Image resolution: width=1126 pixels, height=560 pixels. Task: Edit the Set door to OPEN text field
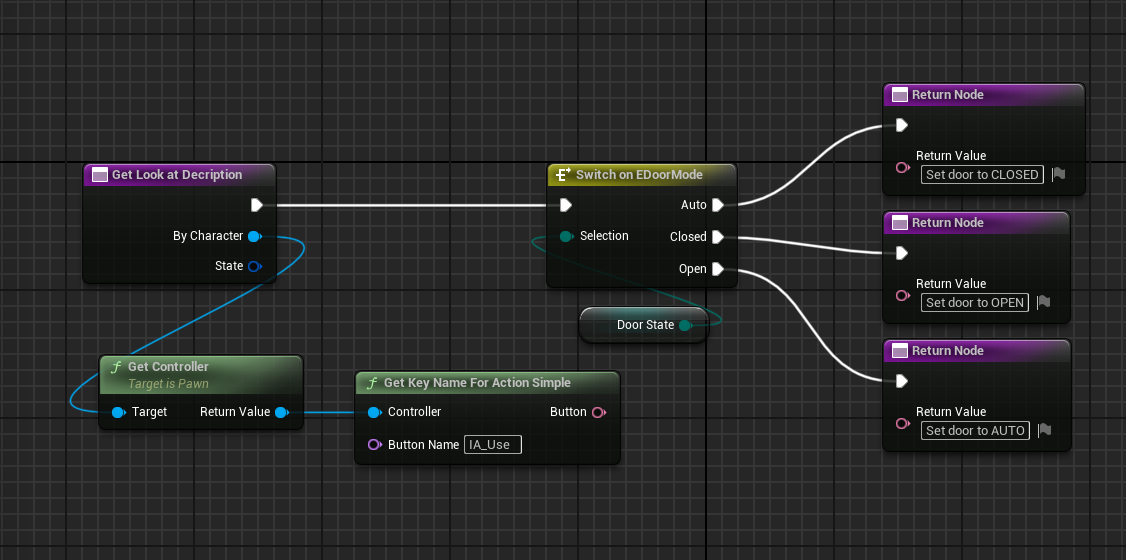974,302
